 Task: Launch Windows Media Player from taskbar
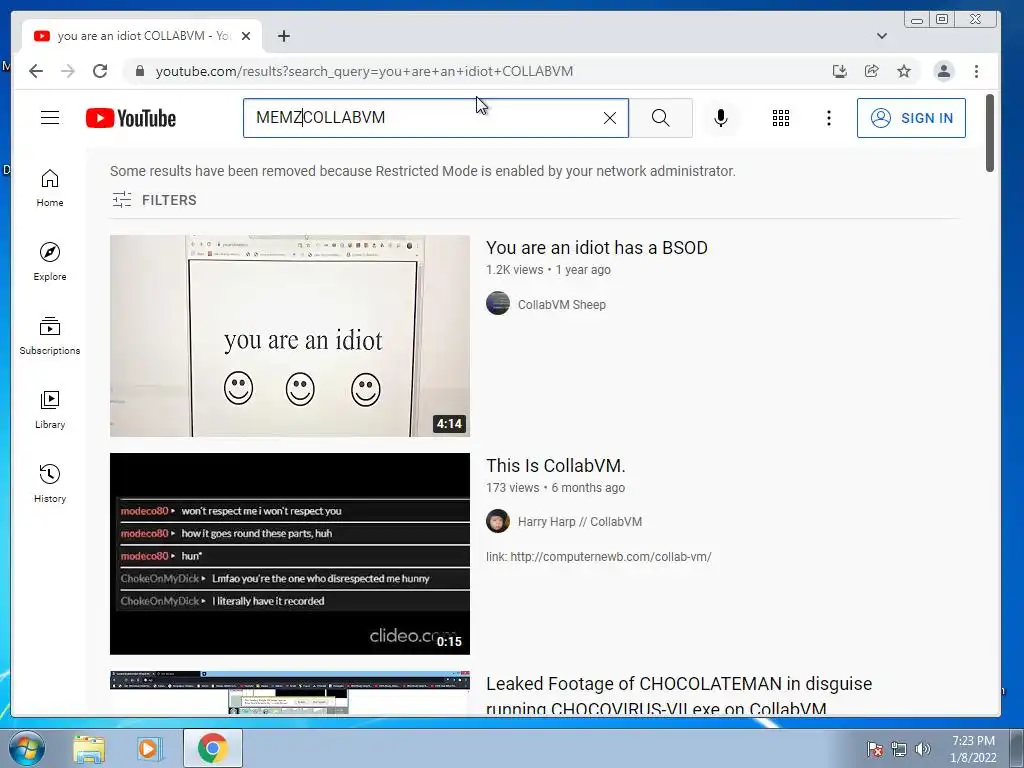point(150,749)
